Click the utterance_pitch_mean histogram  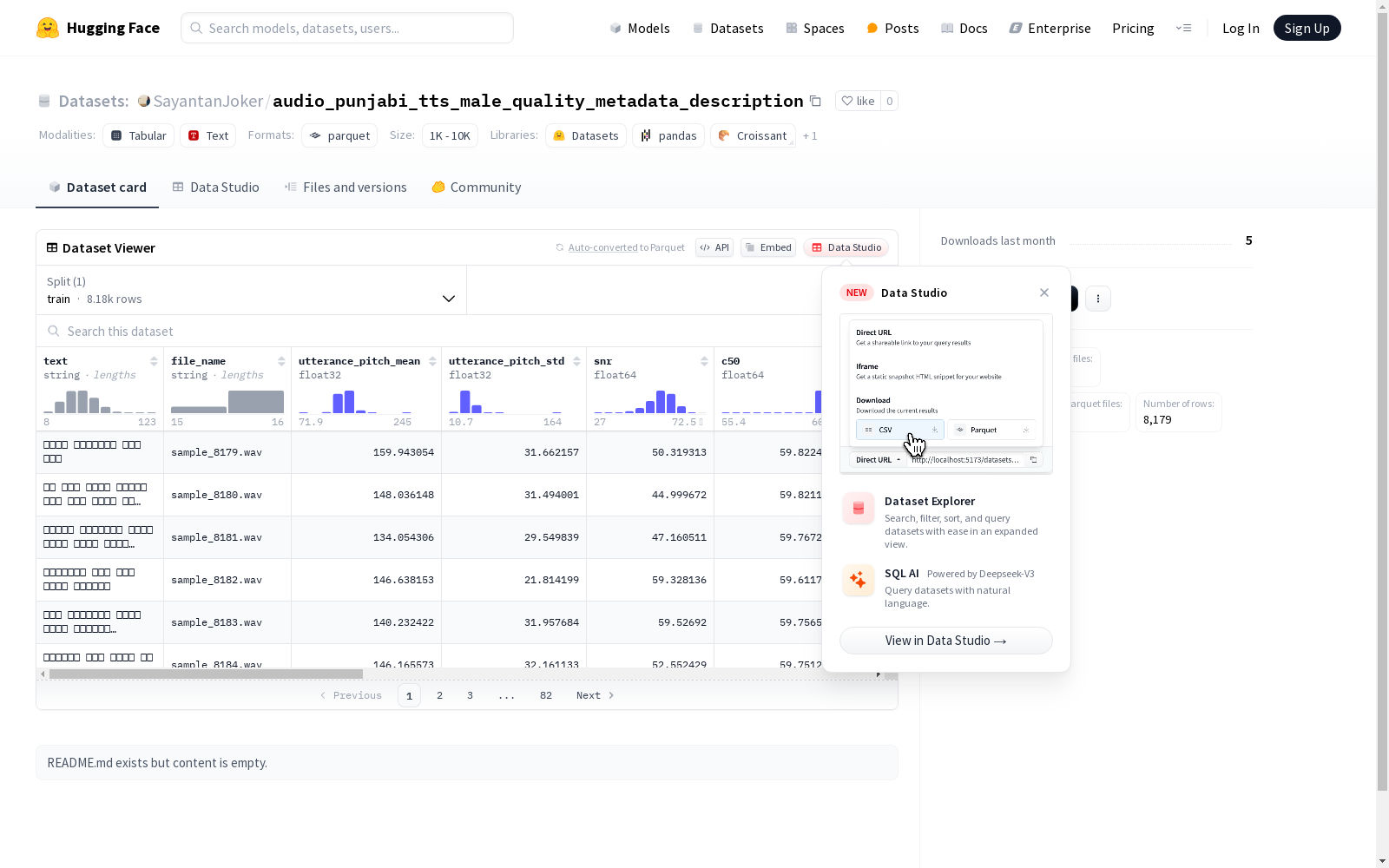[356, 401]
